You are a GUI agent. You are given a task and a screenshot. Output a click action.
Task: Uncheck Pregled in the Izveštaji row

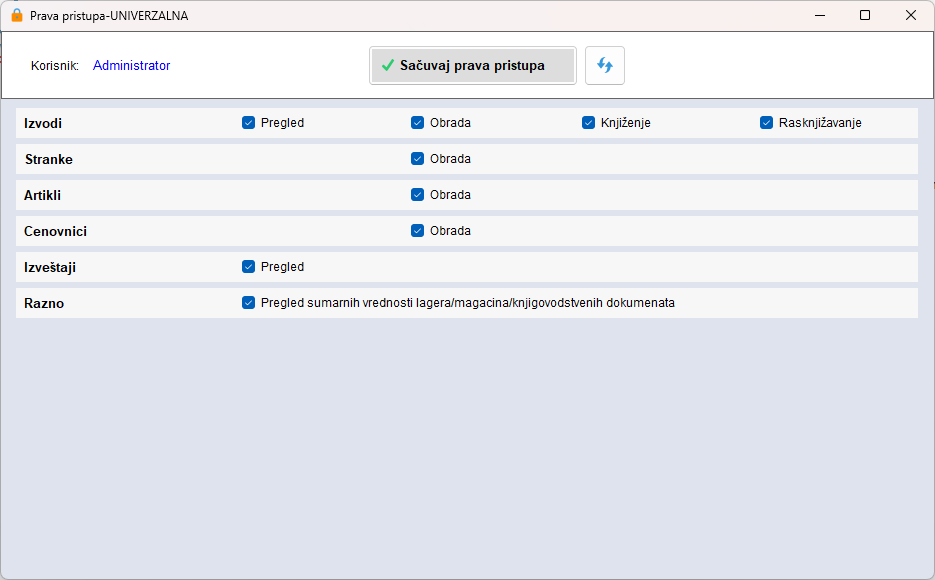[x=249, y=266]
